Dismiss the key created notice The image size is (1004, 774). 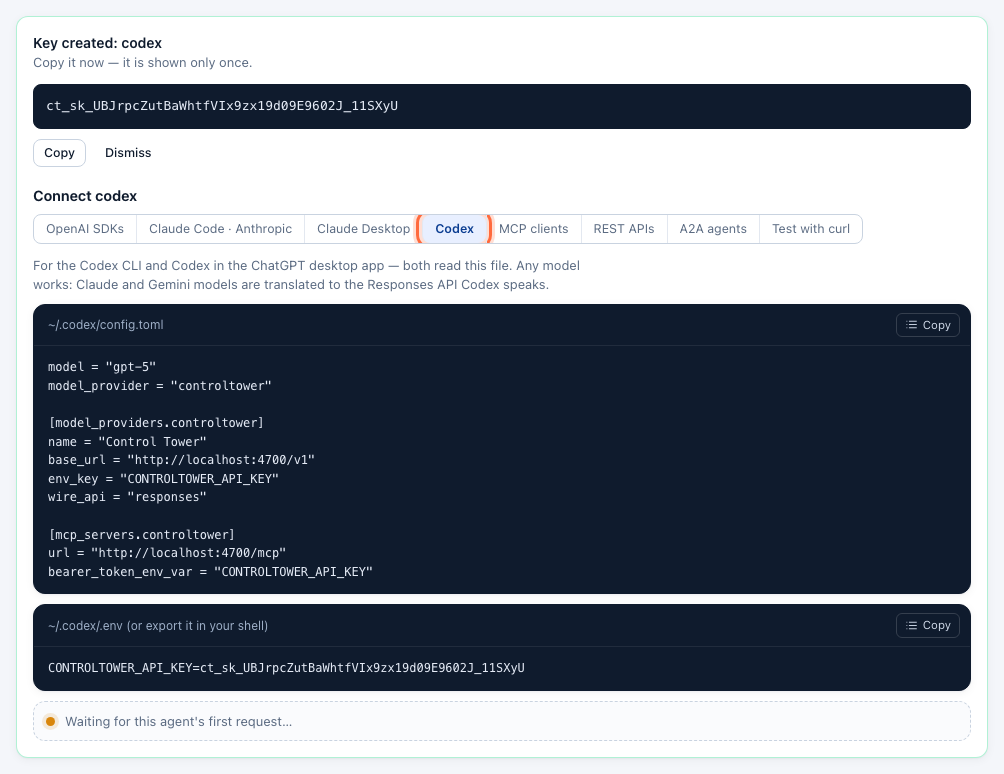(x=128, y=153)
